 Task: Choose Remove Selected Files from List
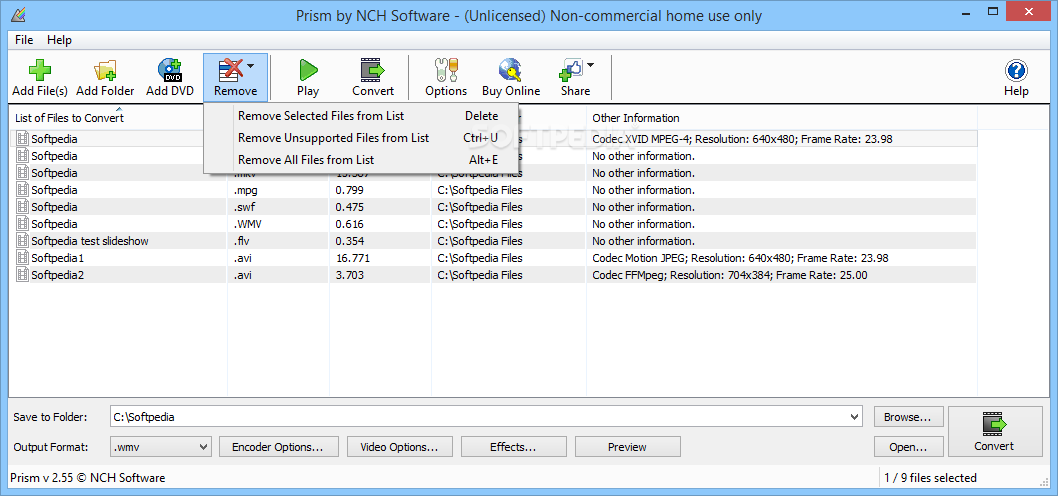coord(361,116)
